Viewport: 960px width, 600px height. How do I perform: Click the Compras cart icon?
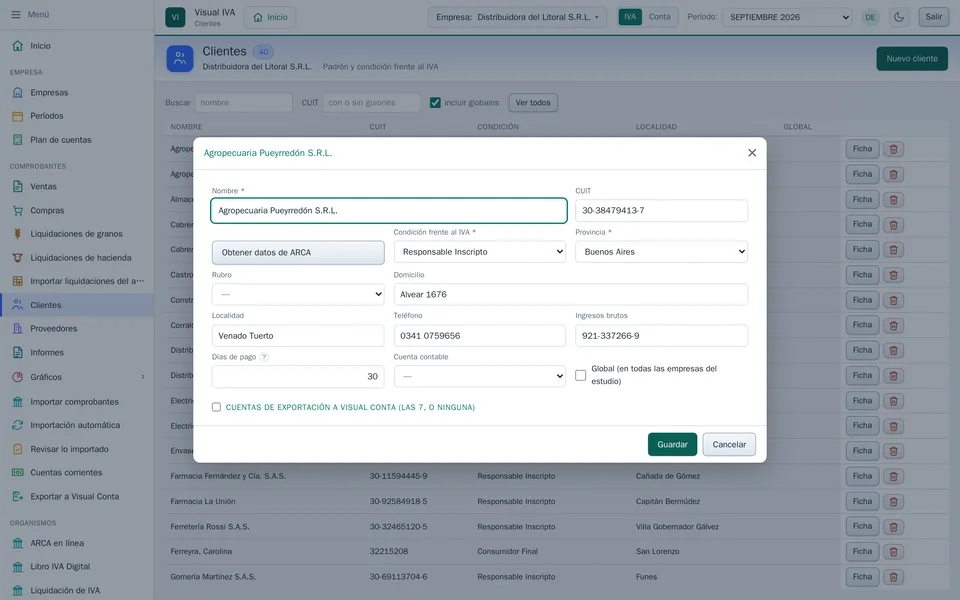18,211
